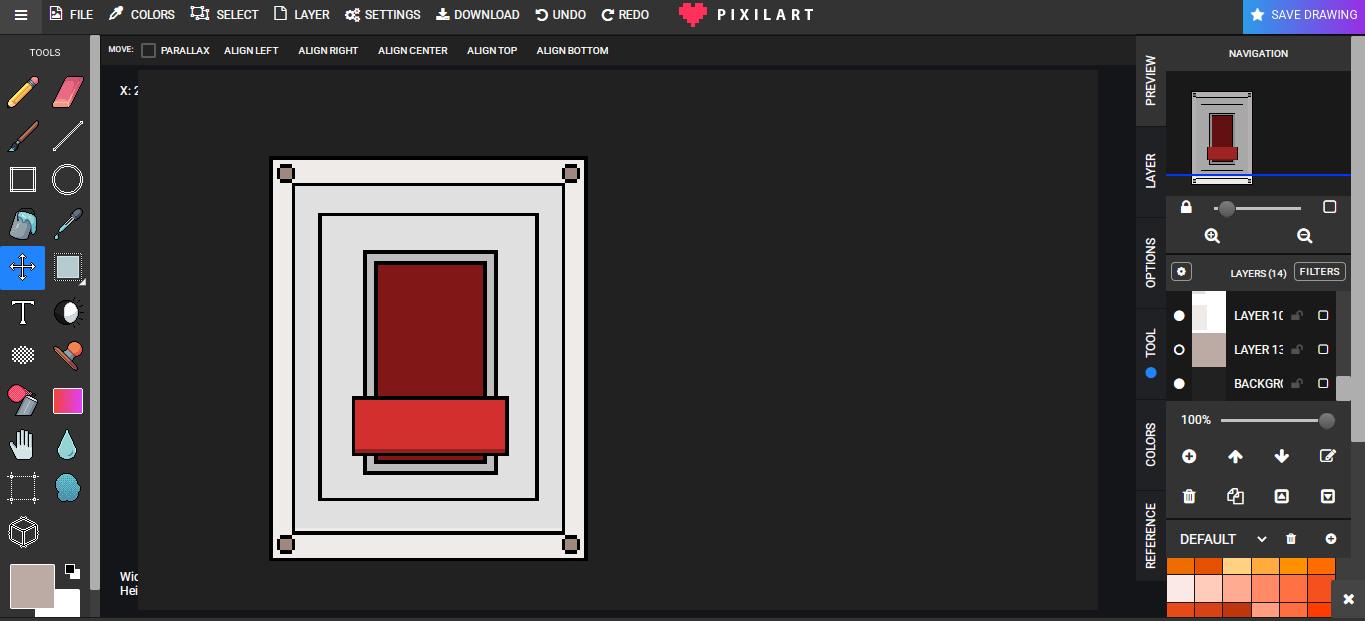The height and width of the screenshot is (621, 1365).
Task: Open the Settings menu
Action: (x=383, y=15)
